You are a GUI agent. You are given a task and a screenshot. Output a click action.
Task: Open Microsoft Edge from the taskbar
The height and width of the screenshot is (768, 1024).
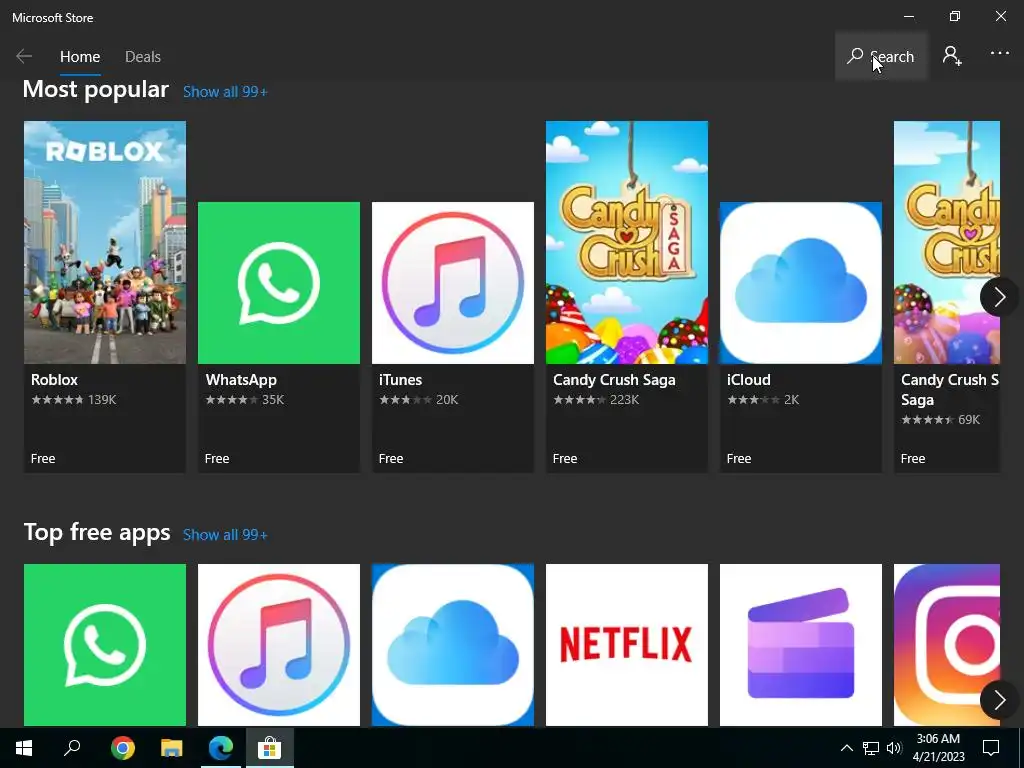point(221,748)
